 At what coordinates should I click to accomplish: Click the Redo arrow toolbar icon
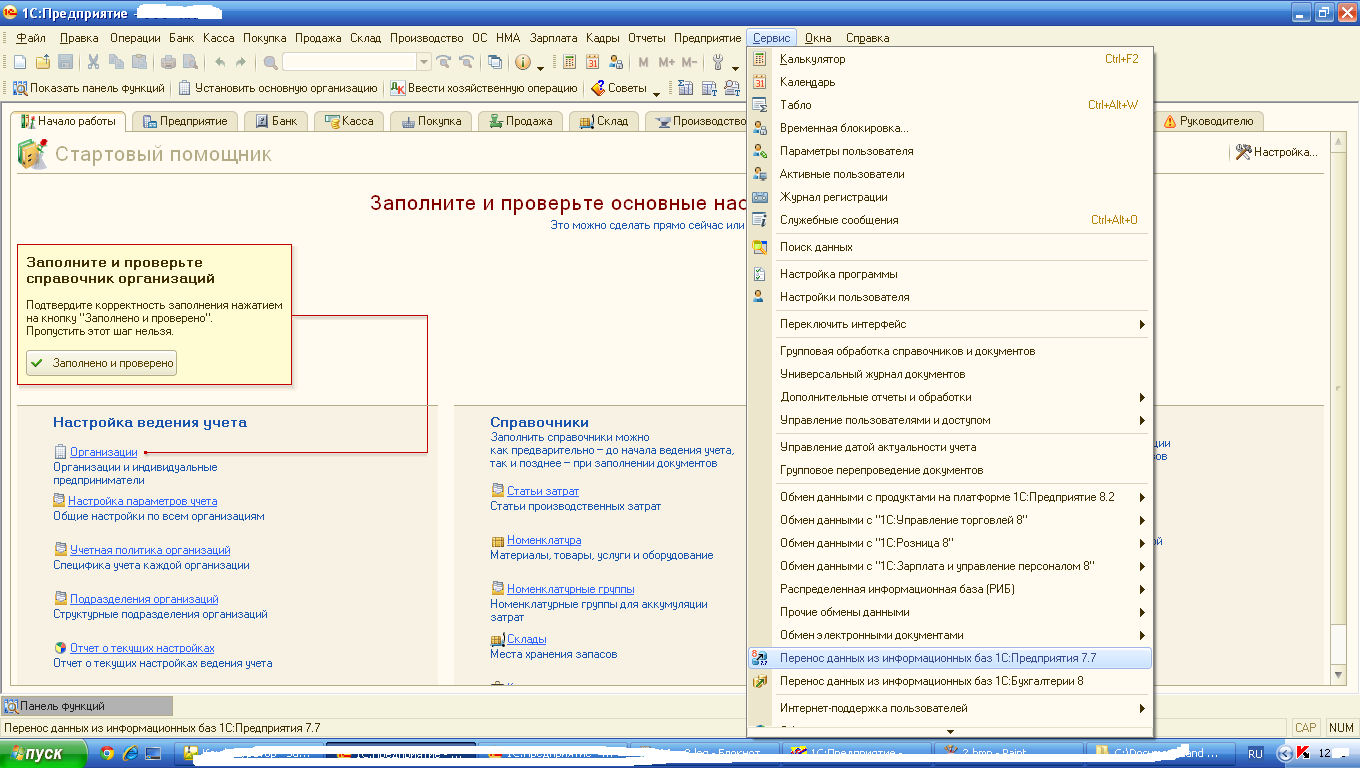(x=241, y=61)
